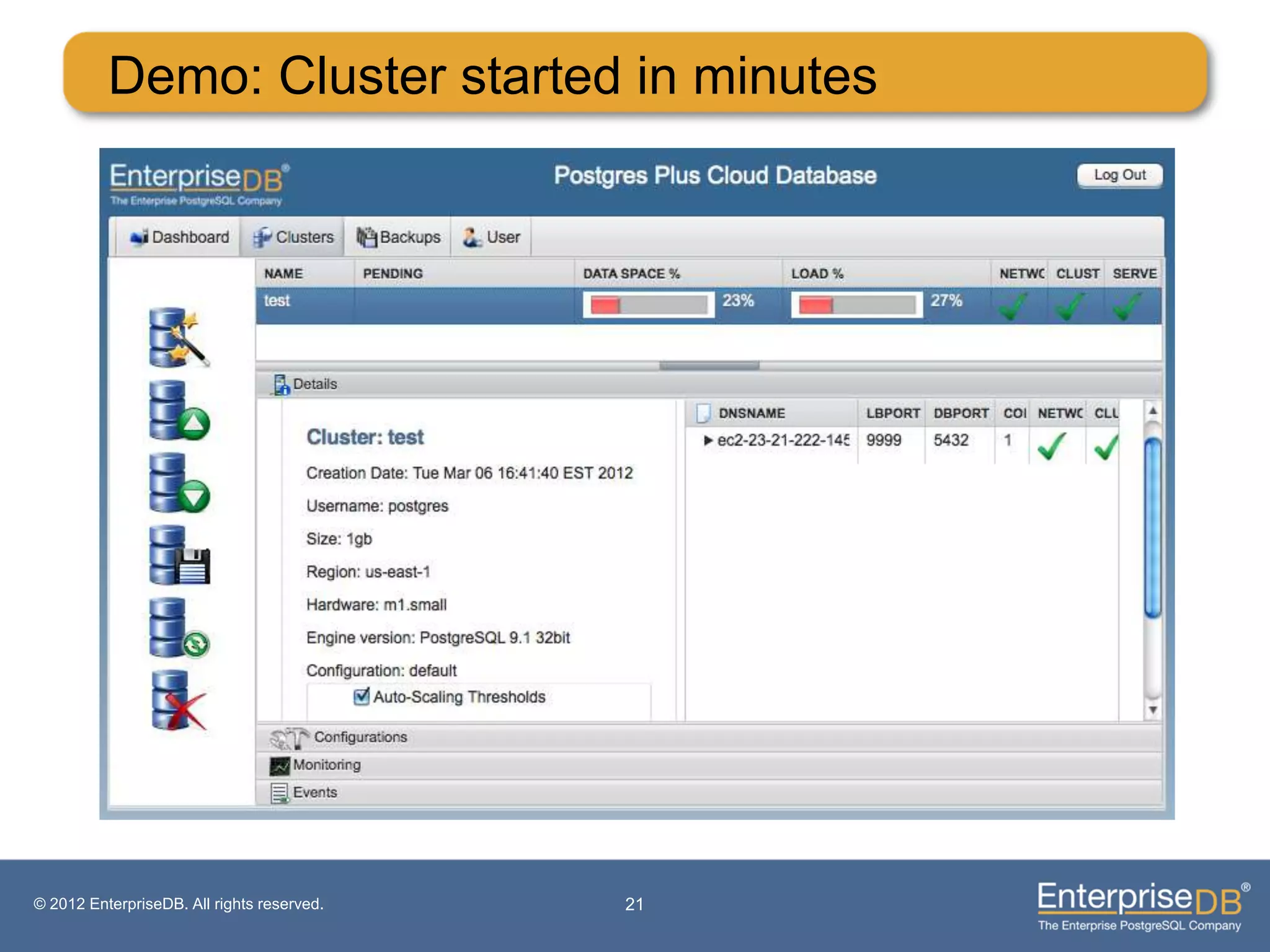The height and width of the screenshot is (952, 1270).
Task: Click the 27% load progress bar
Action: click(857, 305)
